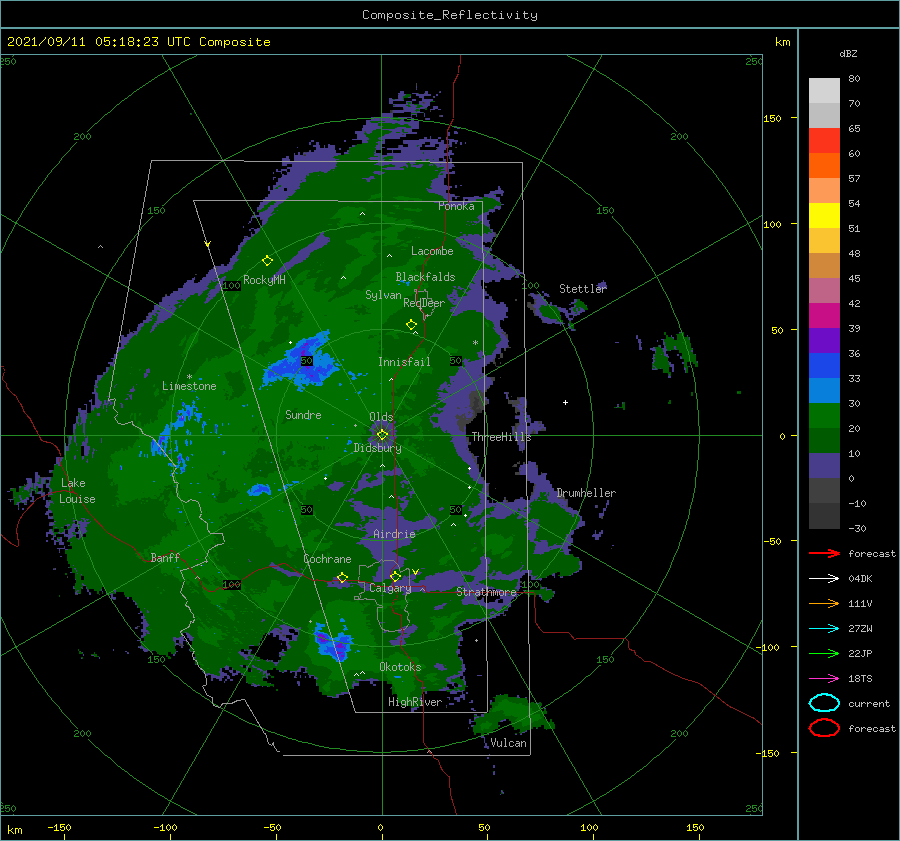
Task: Click the cyan 'current' ellipse icon
Action: pyautogui.click(x=824, y=703)
